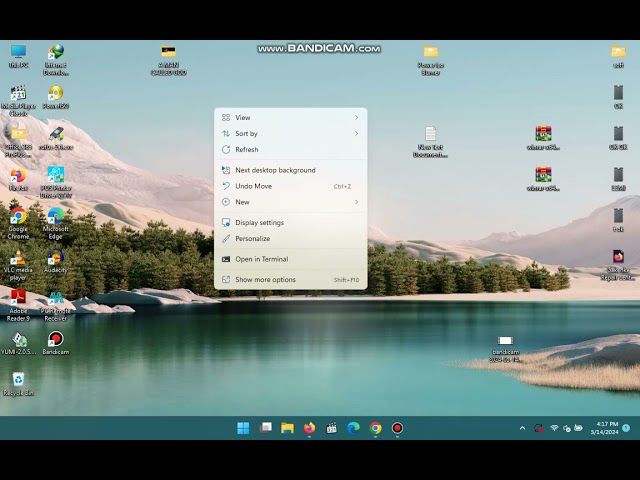The height and width of the screenshot is (480, 640).
Task: Open Internet Download Manager desktop shortcut
Action: tap(56, 60)
